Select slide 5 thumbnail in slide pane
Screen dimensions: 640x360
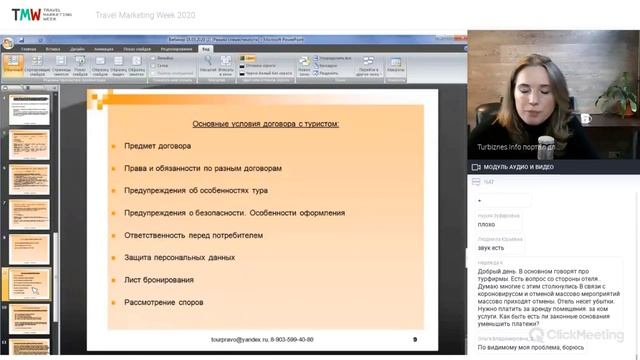click(x=29, y=144)
